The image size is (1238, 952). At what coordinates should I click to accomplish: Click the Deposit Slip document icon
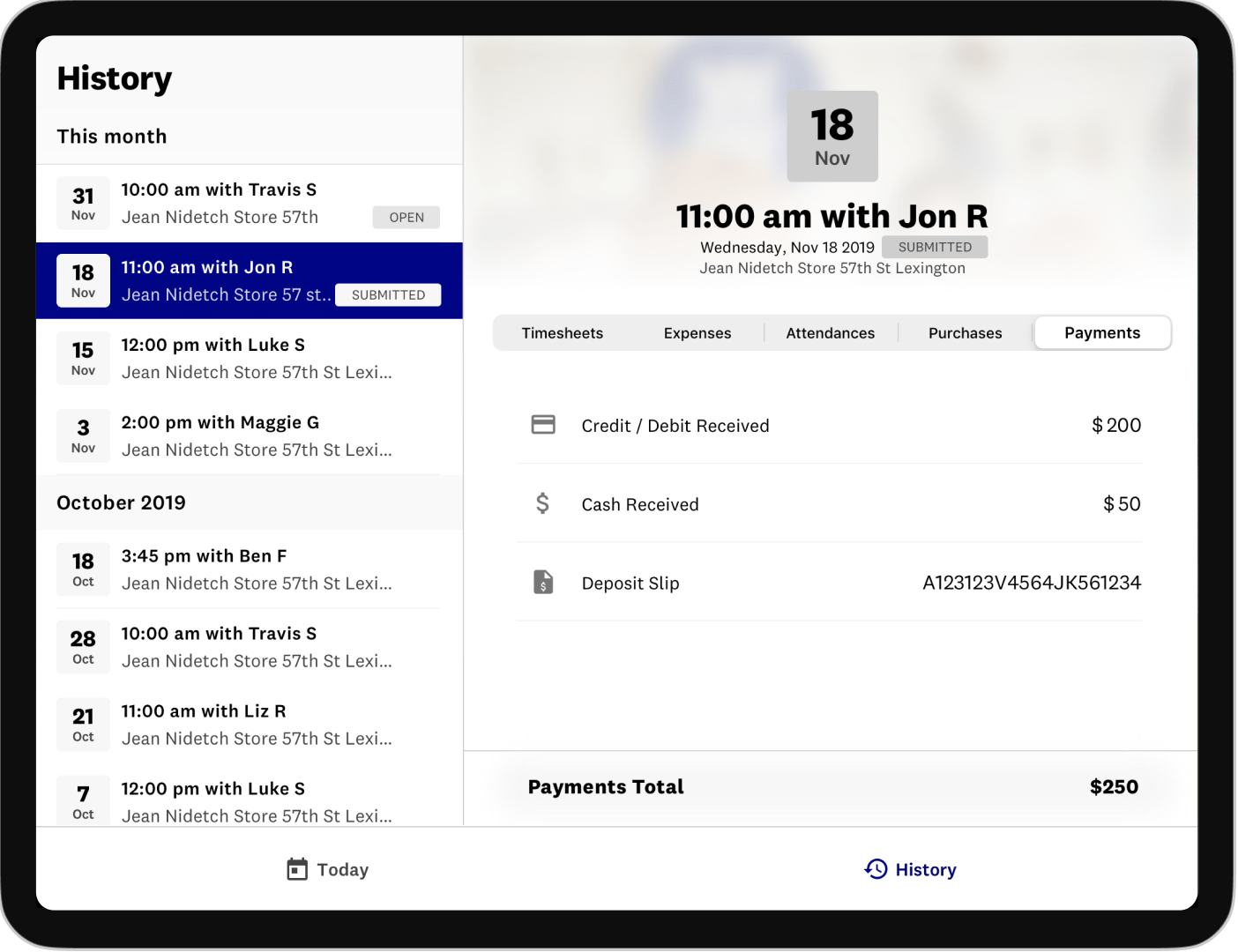pos(543,583)
